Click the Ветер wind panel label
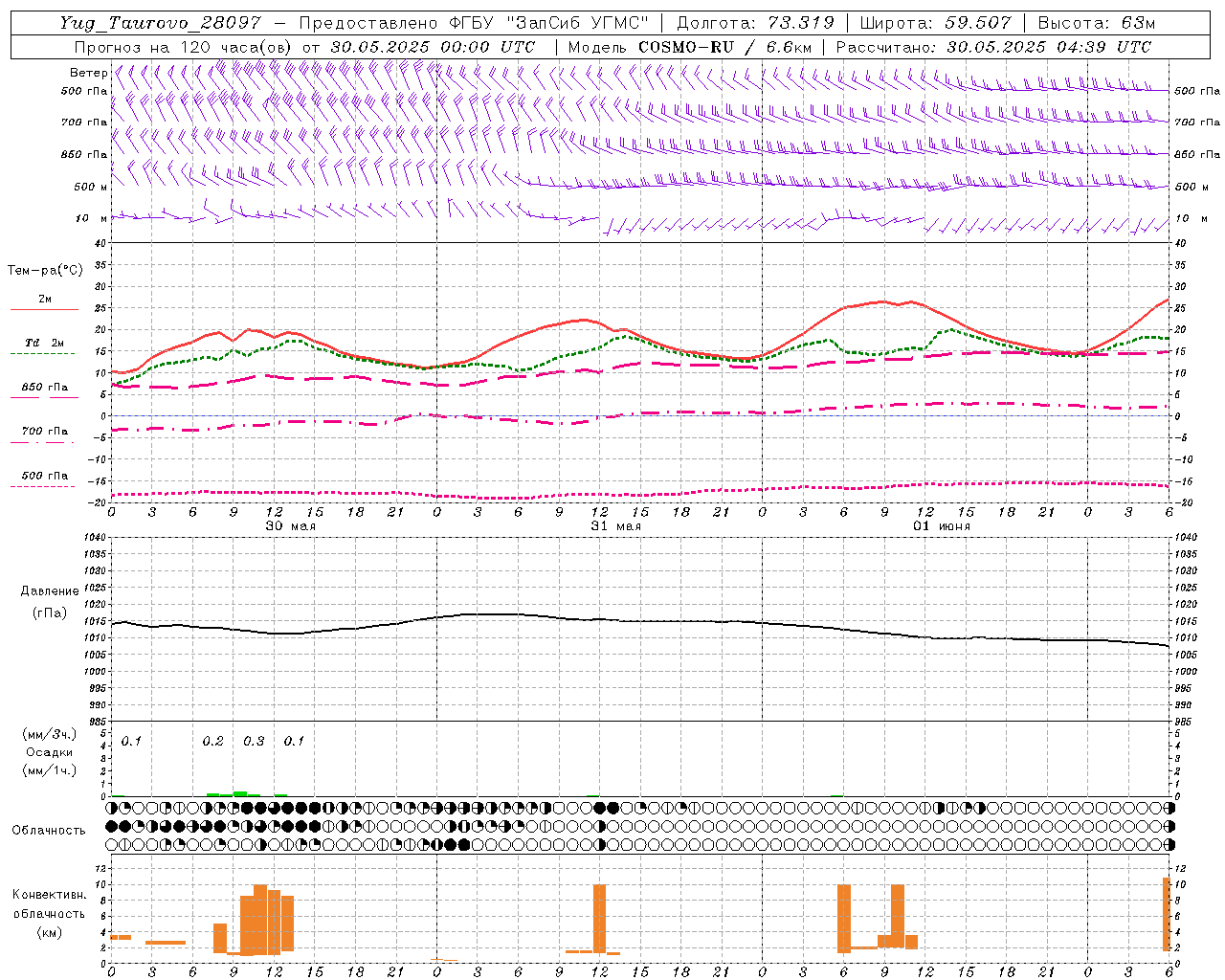This screenshot has width=1225, height=980. pos(89,73)
